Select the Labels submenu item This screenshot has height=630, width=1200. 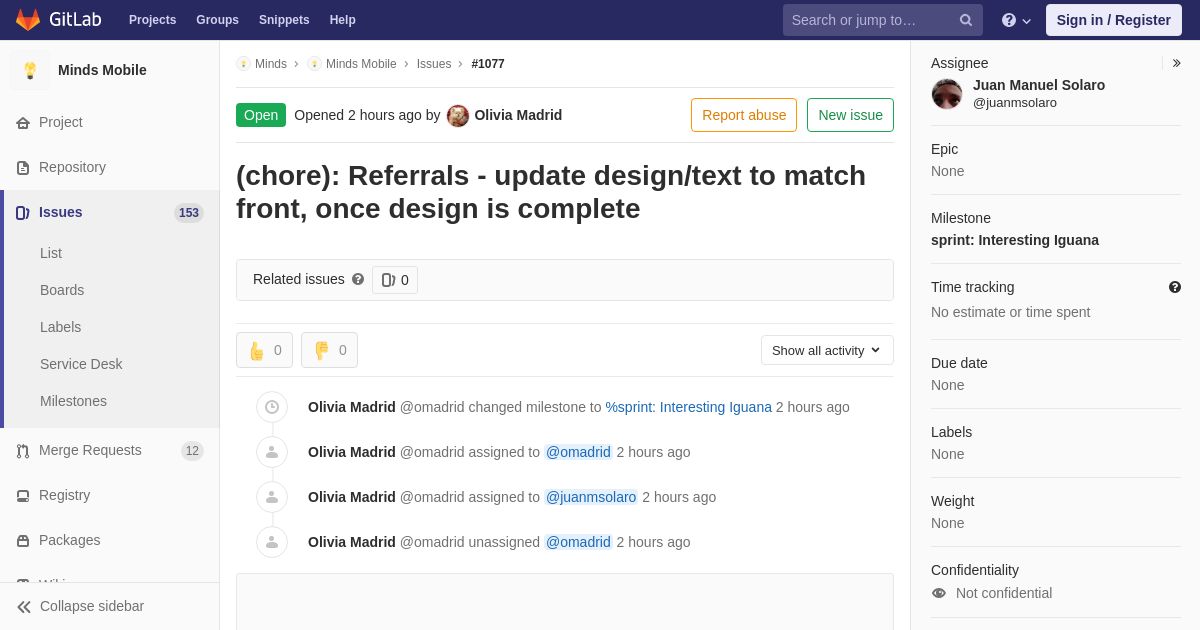click(x=60, y=327)
